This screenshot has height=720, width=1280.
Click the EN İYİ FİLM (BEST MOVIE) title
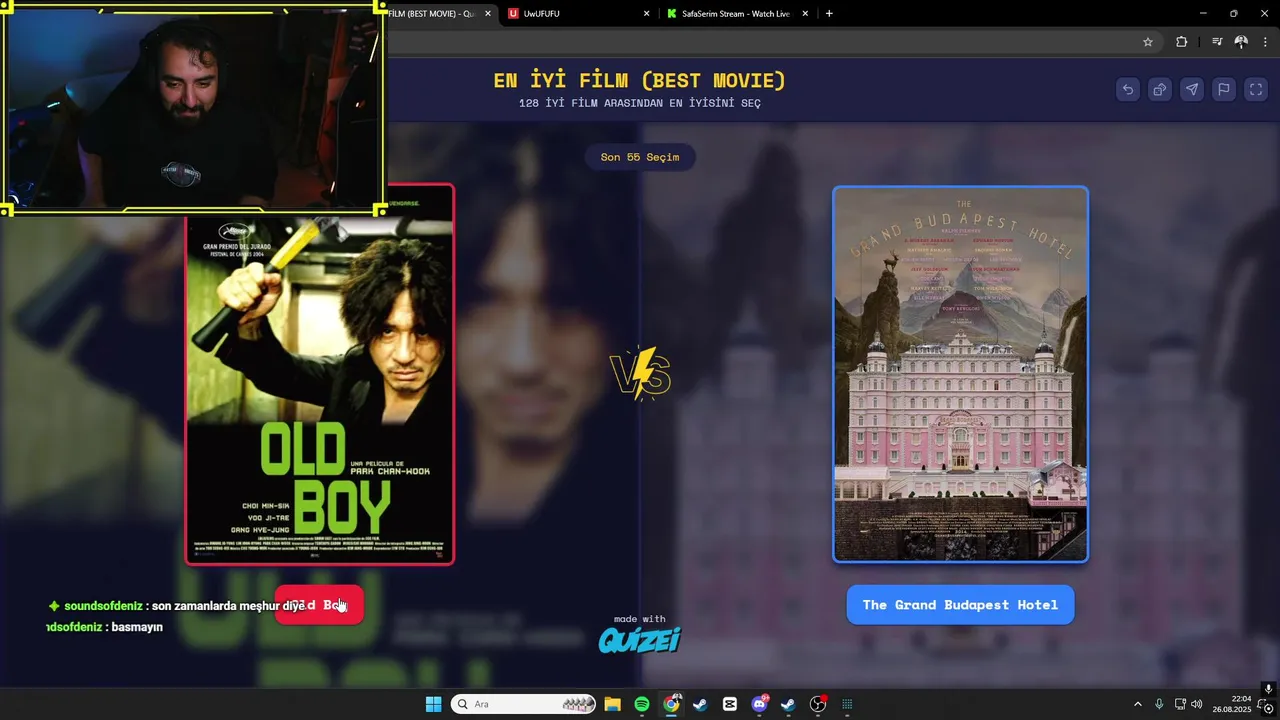pyautogui.click(x=639, y=80)
